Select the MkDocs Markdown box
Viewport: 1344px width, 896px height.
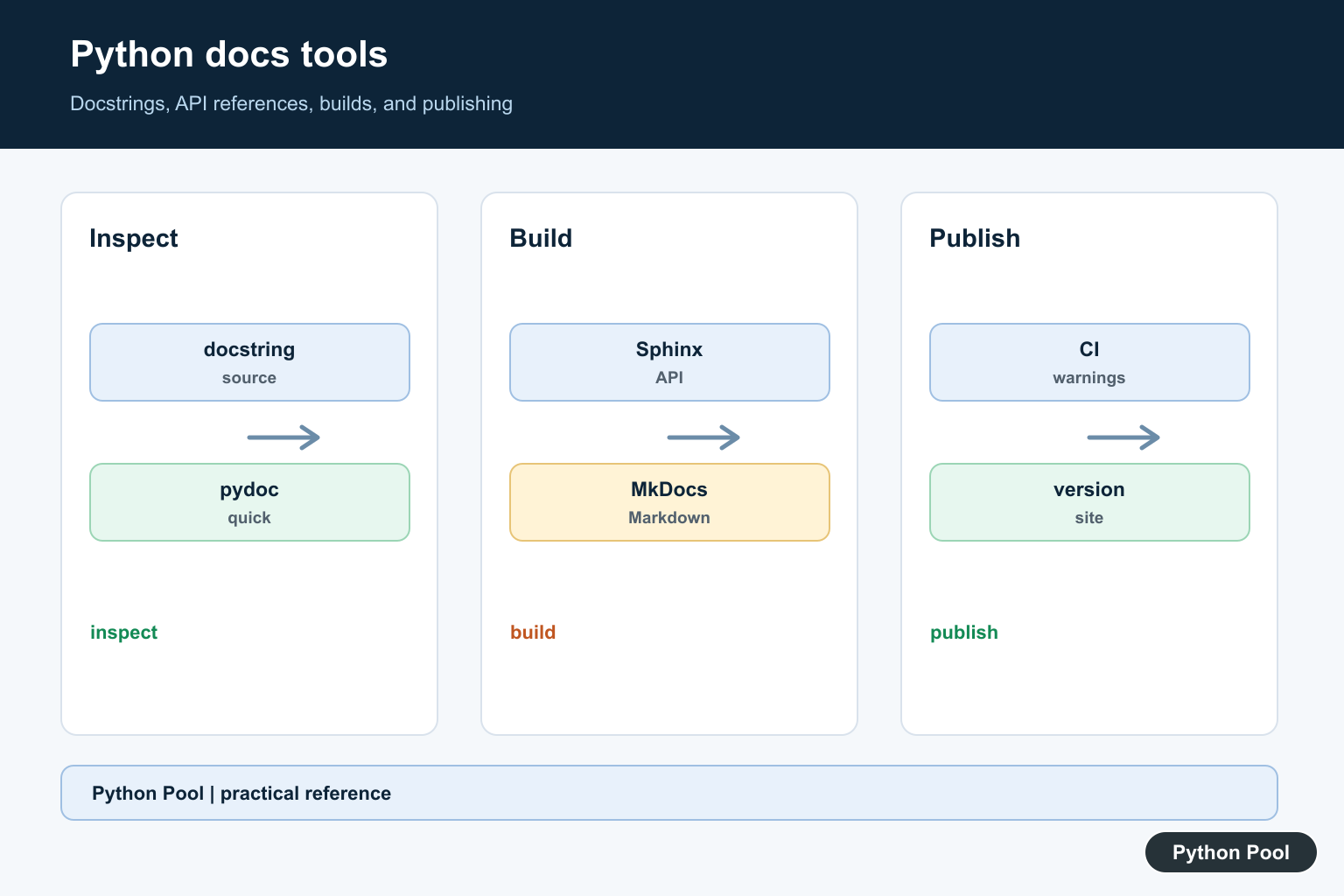(669, 502)
